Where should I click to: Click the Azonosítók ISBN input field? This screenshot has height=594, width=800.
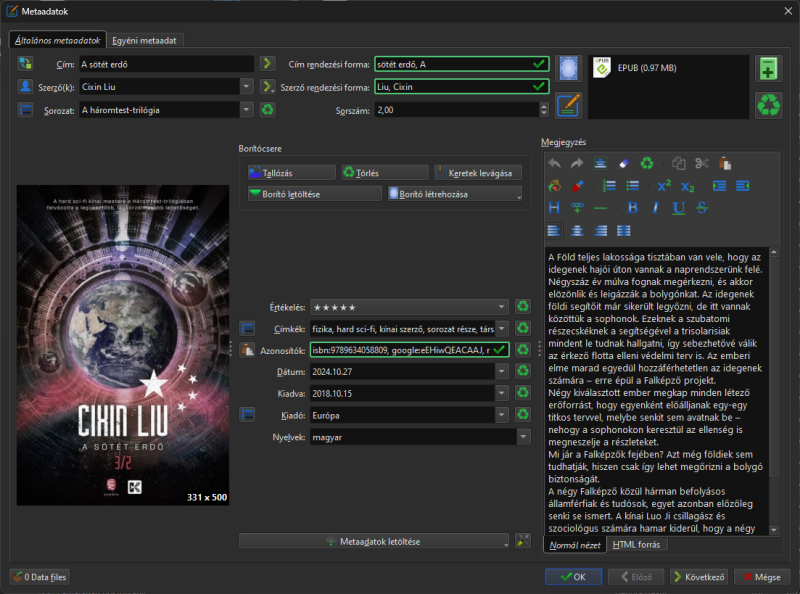pos(400,350)
